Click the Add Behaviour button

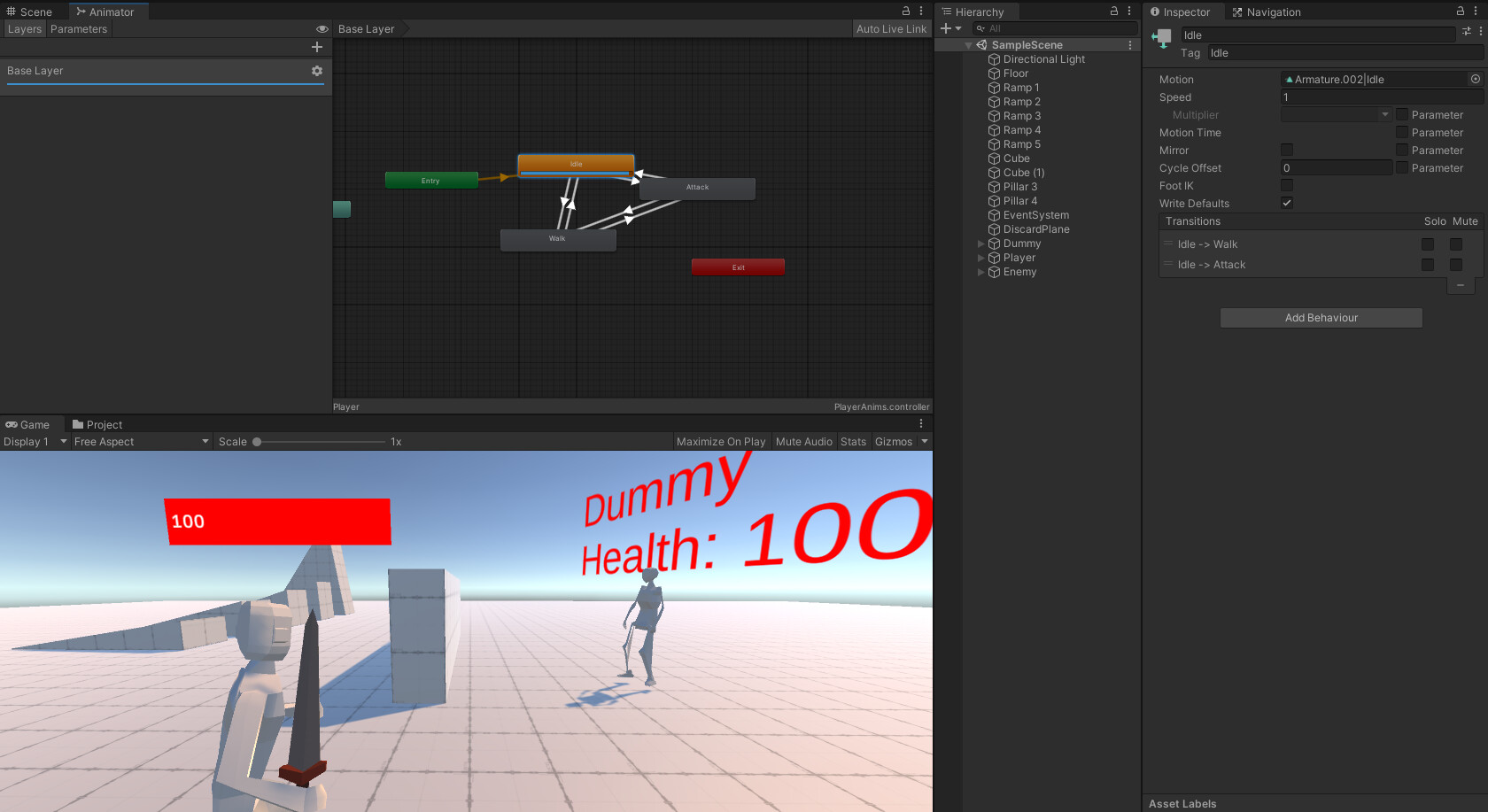1321,317
